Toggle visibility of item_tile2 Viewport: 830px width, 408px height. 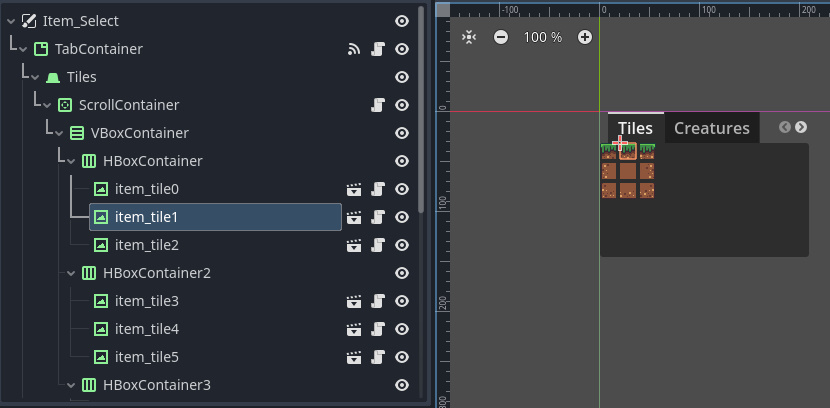tap(402, 246)
